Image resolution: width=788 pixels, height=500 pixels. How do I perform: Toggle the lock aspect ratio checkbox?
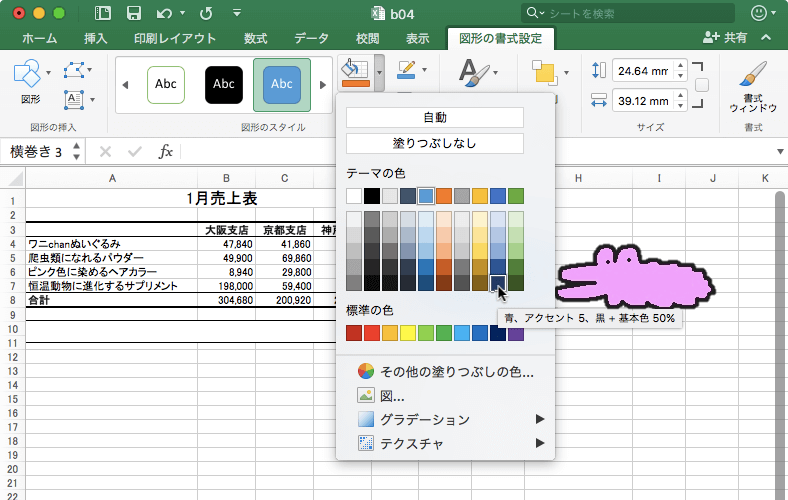tap(701, 86)
